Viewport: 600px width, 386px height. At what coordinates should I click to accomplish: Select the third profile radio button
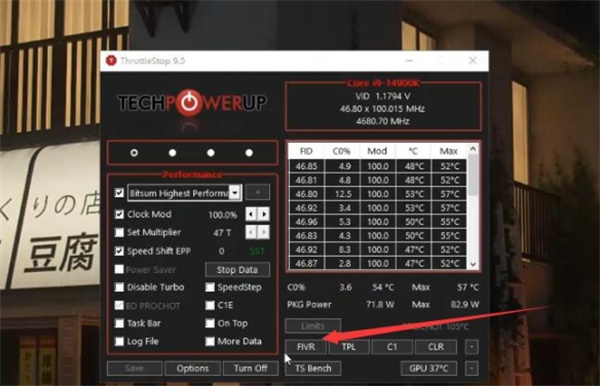[x=210, y=153]
